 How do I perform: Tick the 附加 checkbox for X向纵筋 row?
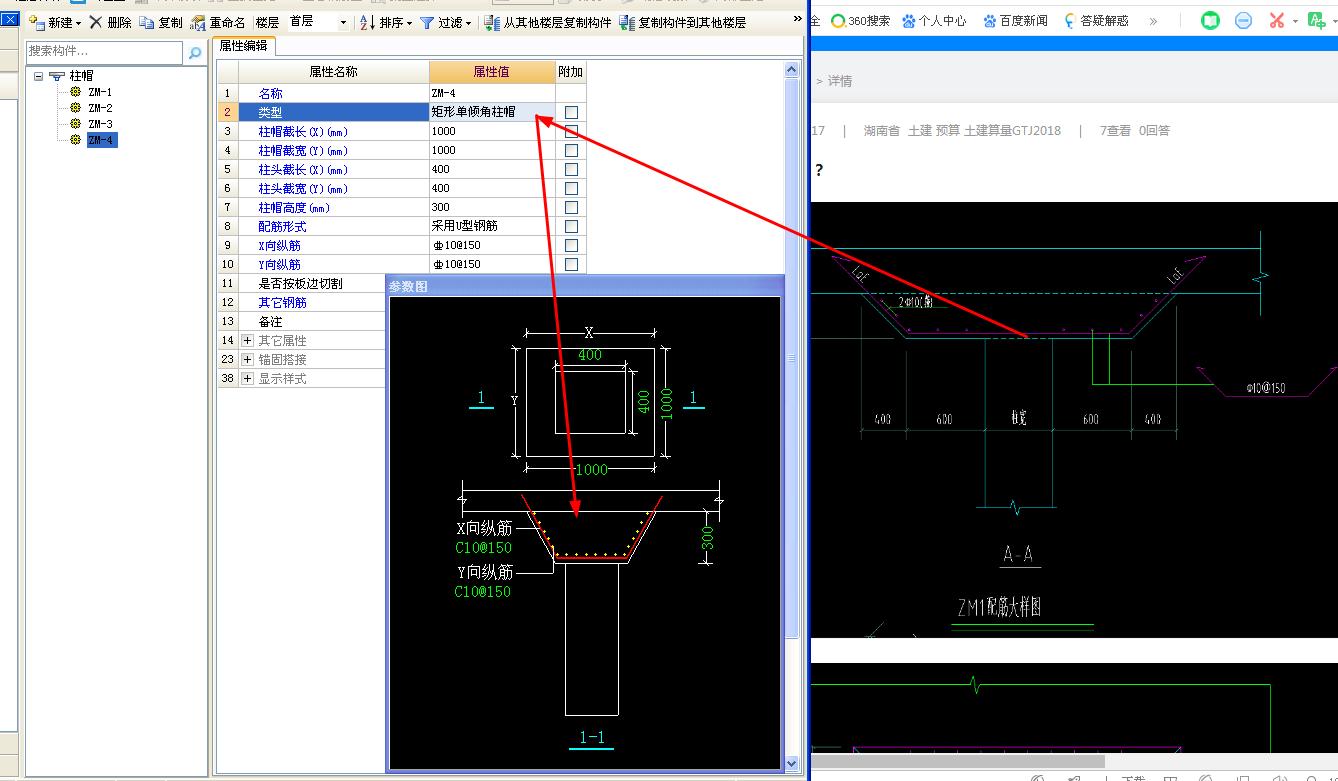571,245
